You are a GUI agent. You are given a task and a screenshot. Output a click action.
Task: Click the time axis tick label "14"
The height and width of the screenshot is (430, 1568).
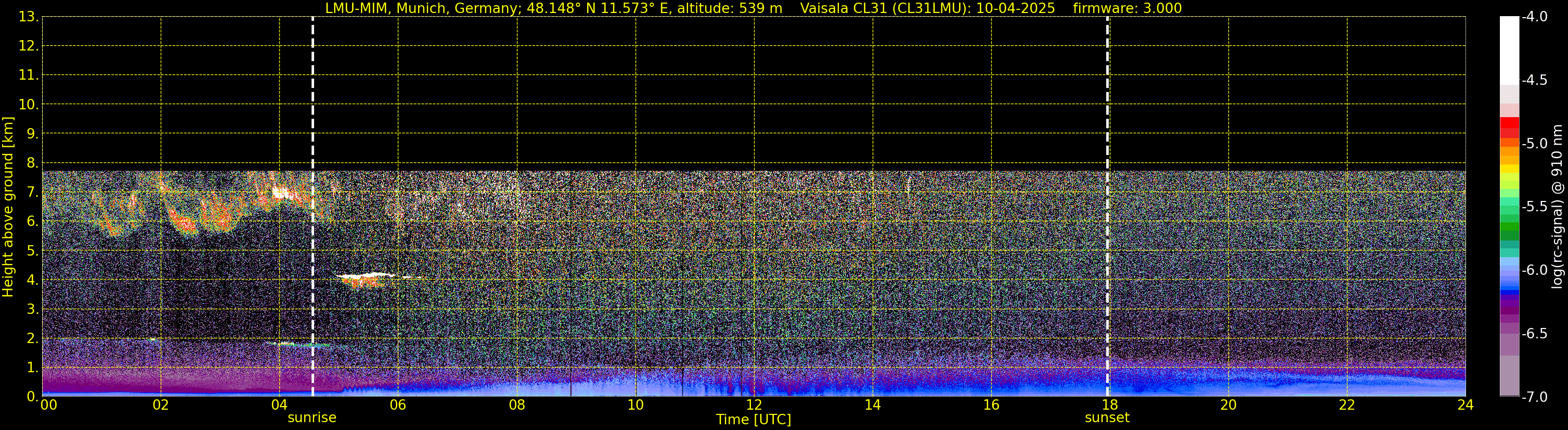tap(873, 405)
